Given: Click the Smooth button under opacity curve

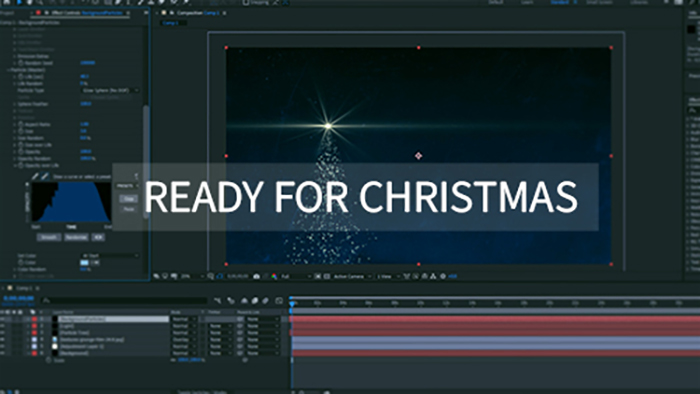Looking at the screenshot, I should point(49,237).
